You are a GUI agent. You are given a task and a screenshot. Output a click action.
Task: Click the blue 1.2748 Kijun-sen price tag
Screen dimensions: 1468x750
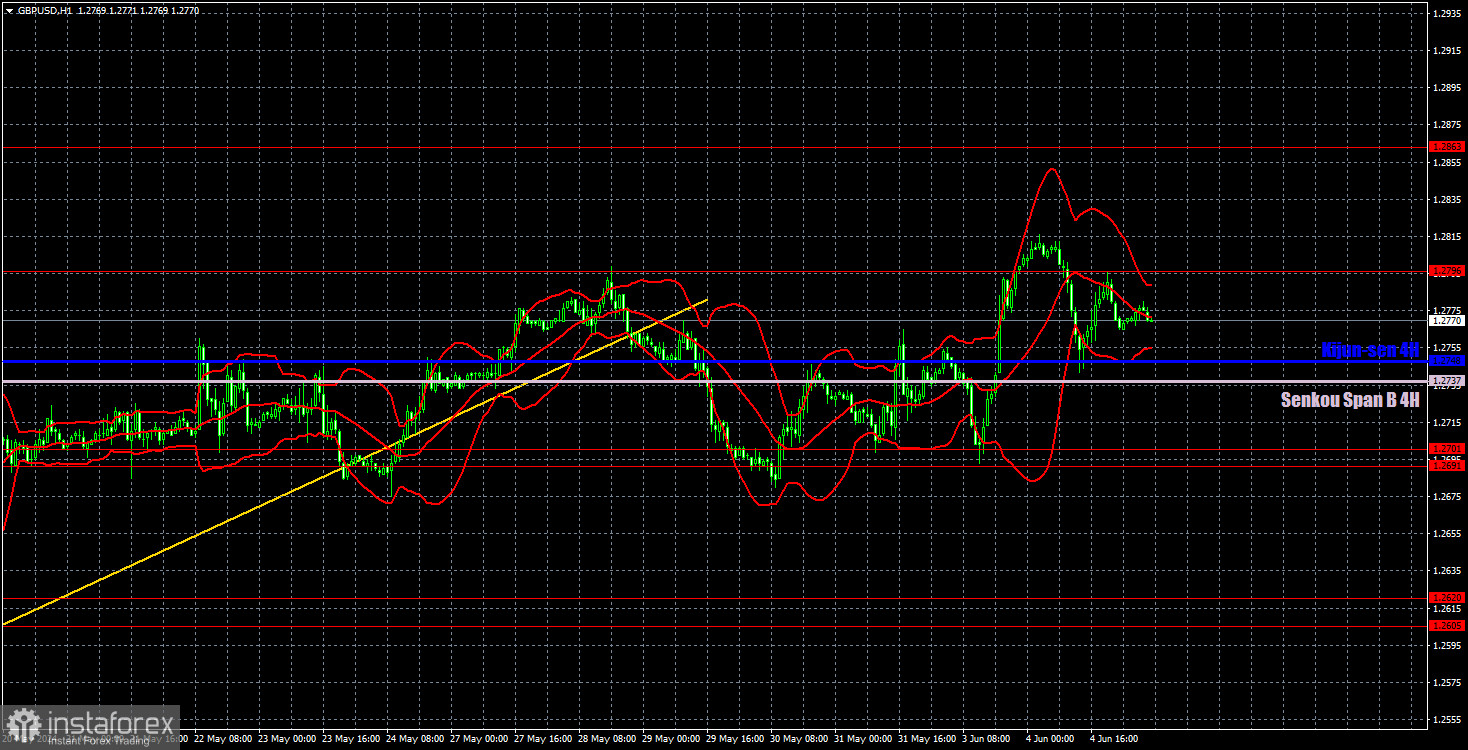tap(1448, 360)
